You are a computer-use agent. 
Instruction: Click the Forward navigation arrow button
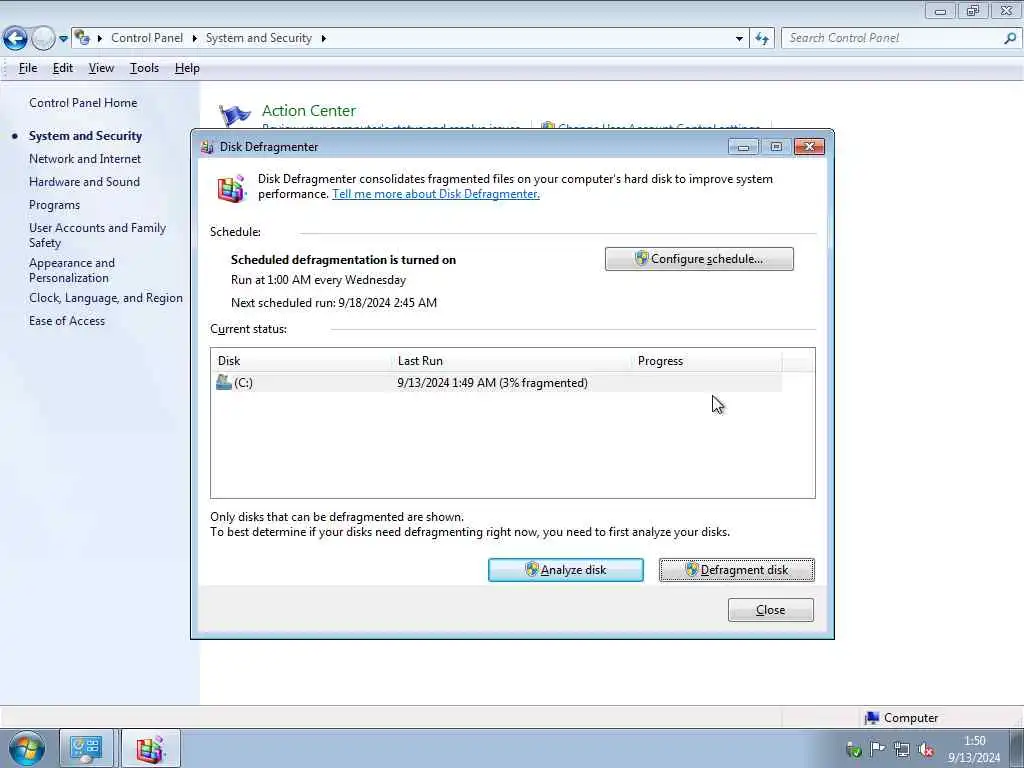pos(43,39)
